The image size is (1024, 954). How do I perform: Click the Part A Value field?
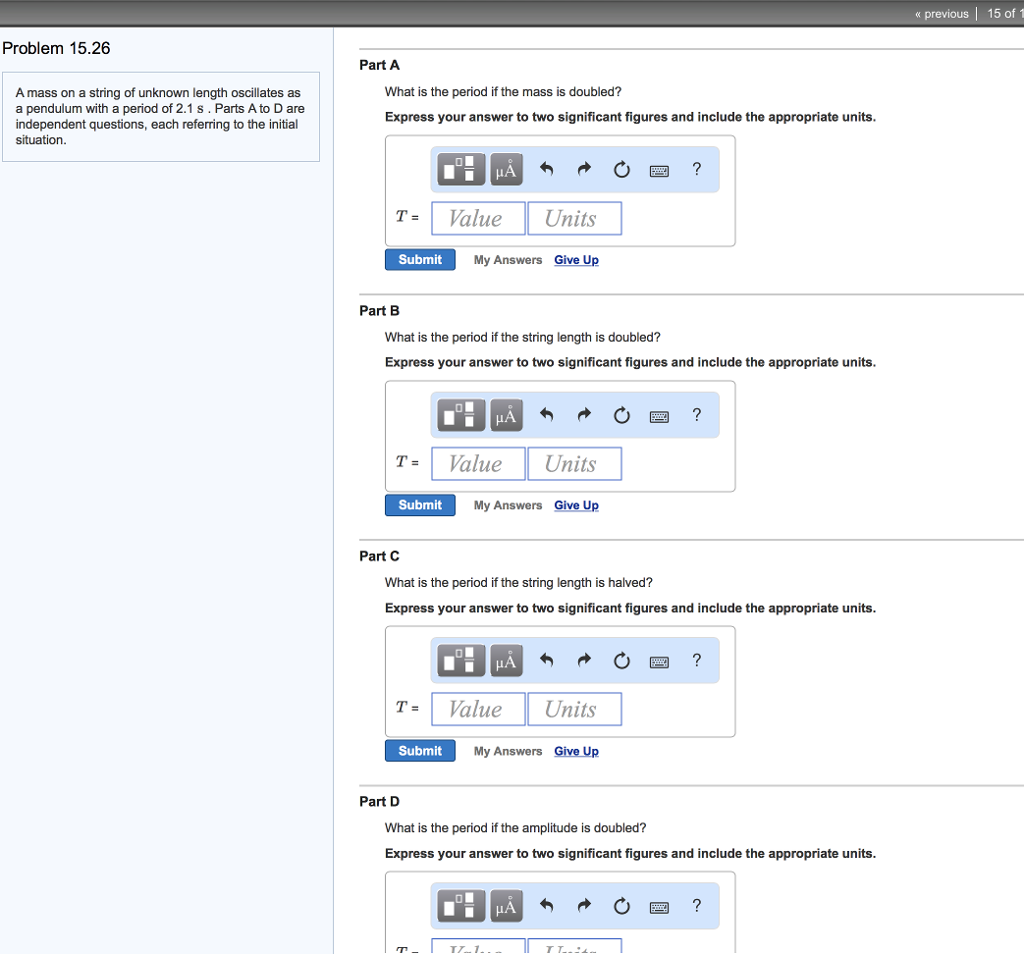click(x=478, y=219)
